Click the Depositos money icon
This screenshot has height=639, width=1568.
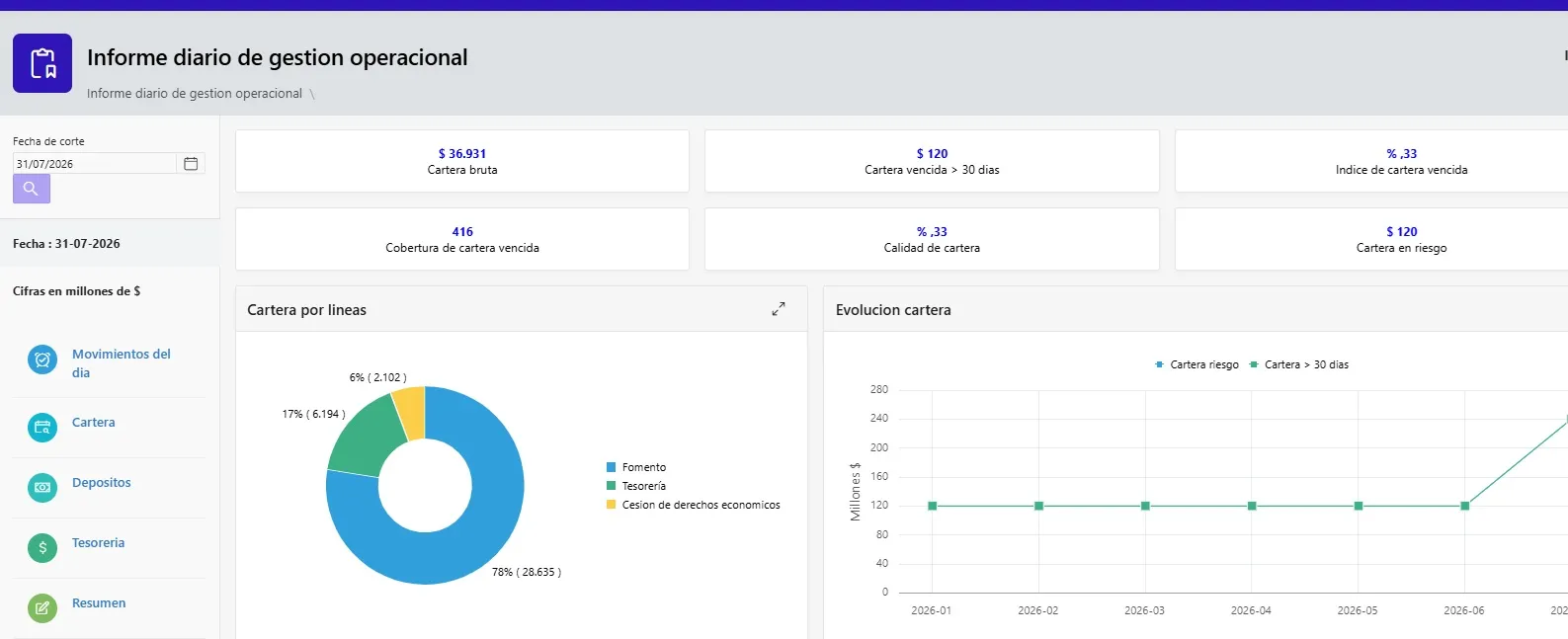[x=42, y=488]
